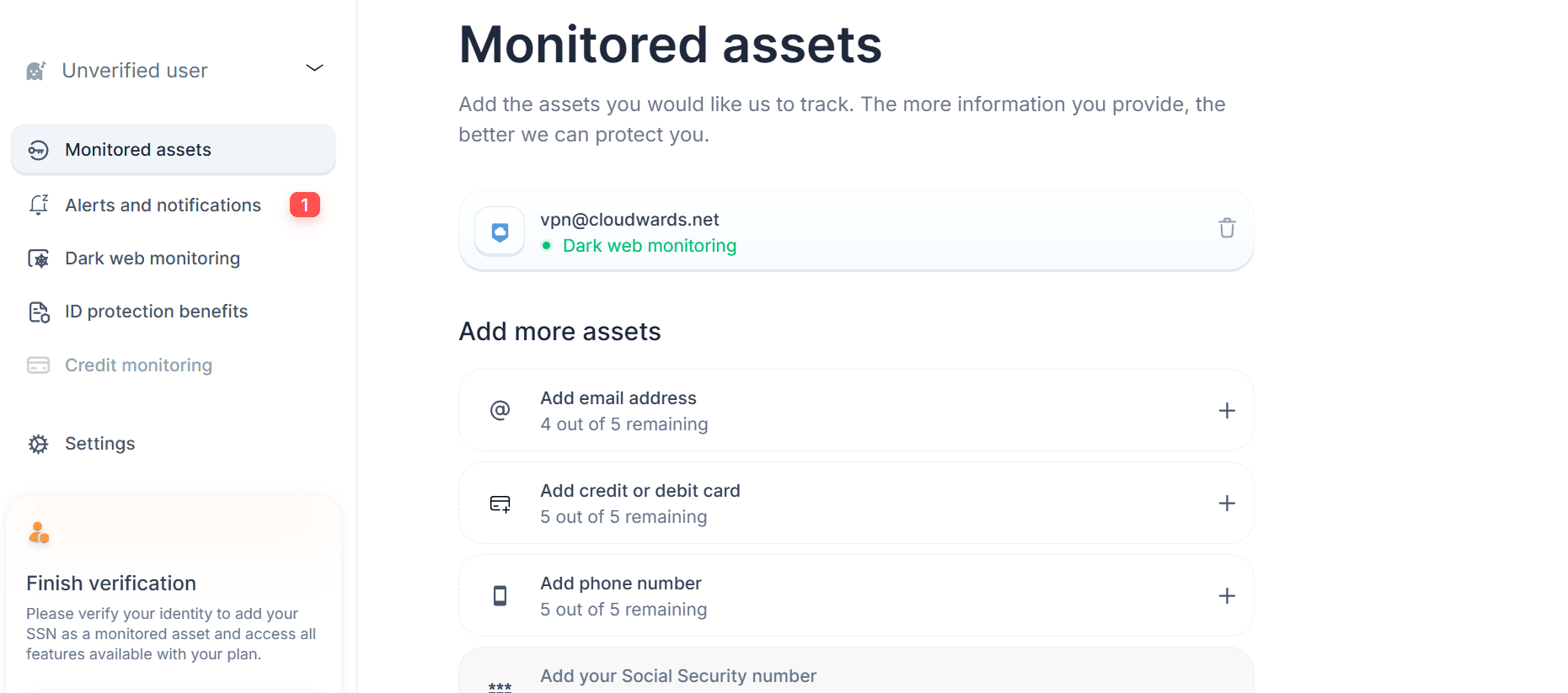Open Monitored assets in sidebar

(x=138, y=150)
